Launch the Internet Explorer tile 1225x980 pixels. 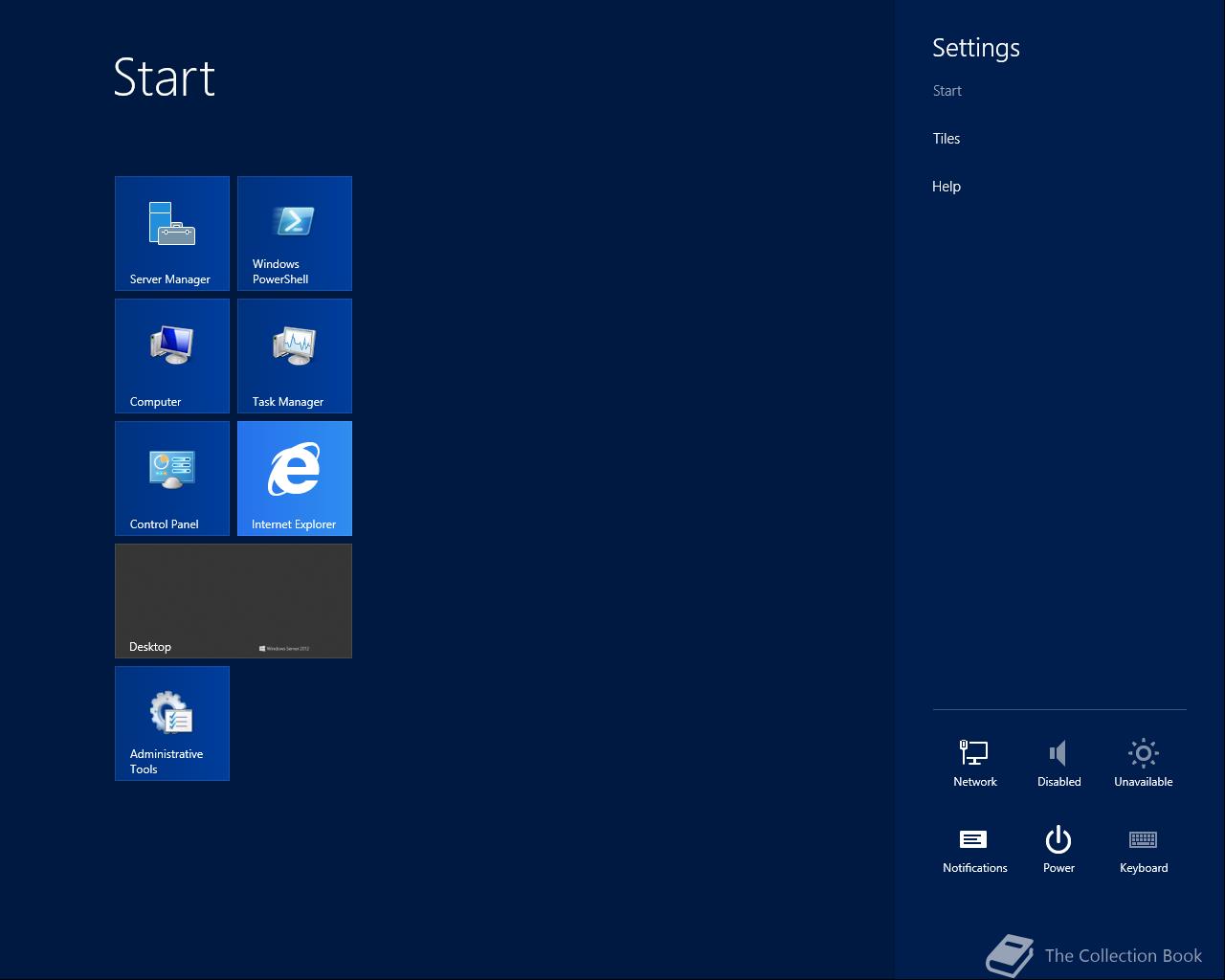295,479
